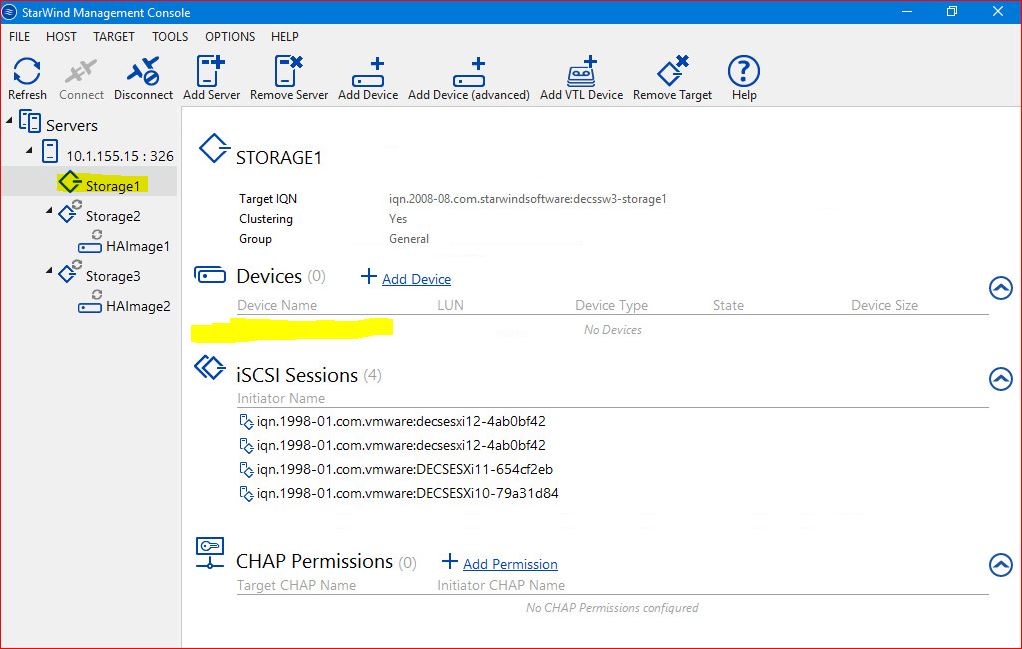Open the TOOLS menu
This screenshot has height=649, width=1022.
tap(170, 36)
